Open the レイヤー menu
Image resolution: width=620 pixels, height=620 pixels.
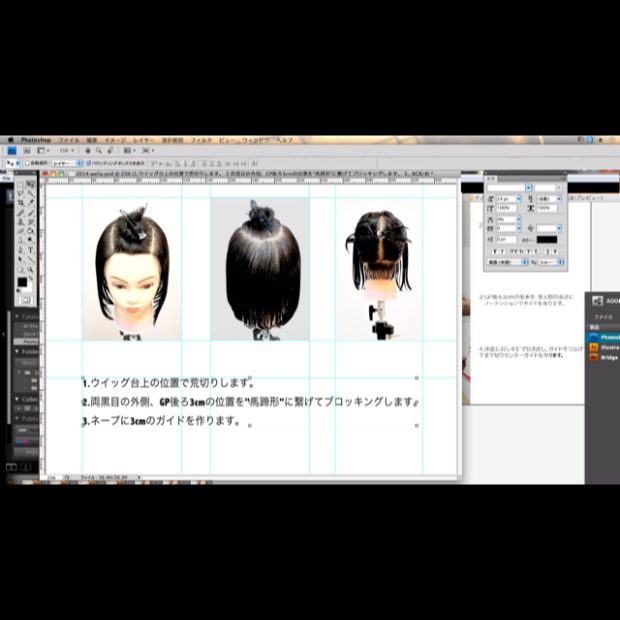tap(144, 140)
